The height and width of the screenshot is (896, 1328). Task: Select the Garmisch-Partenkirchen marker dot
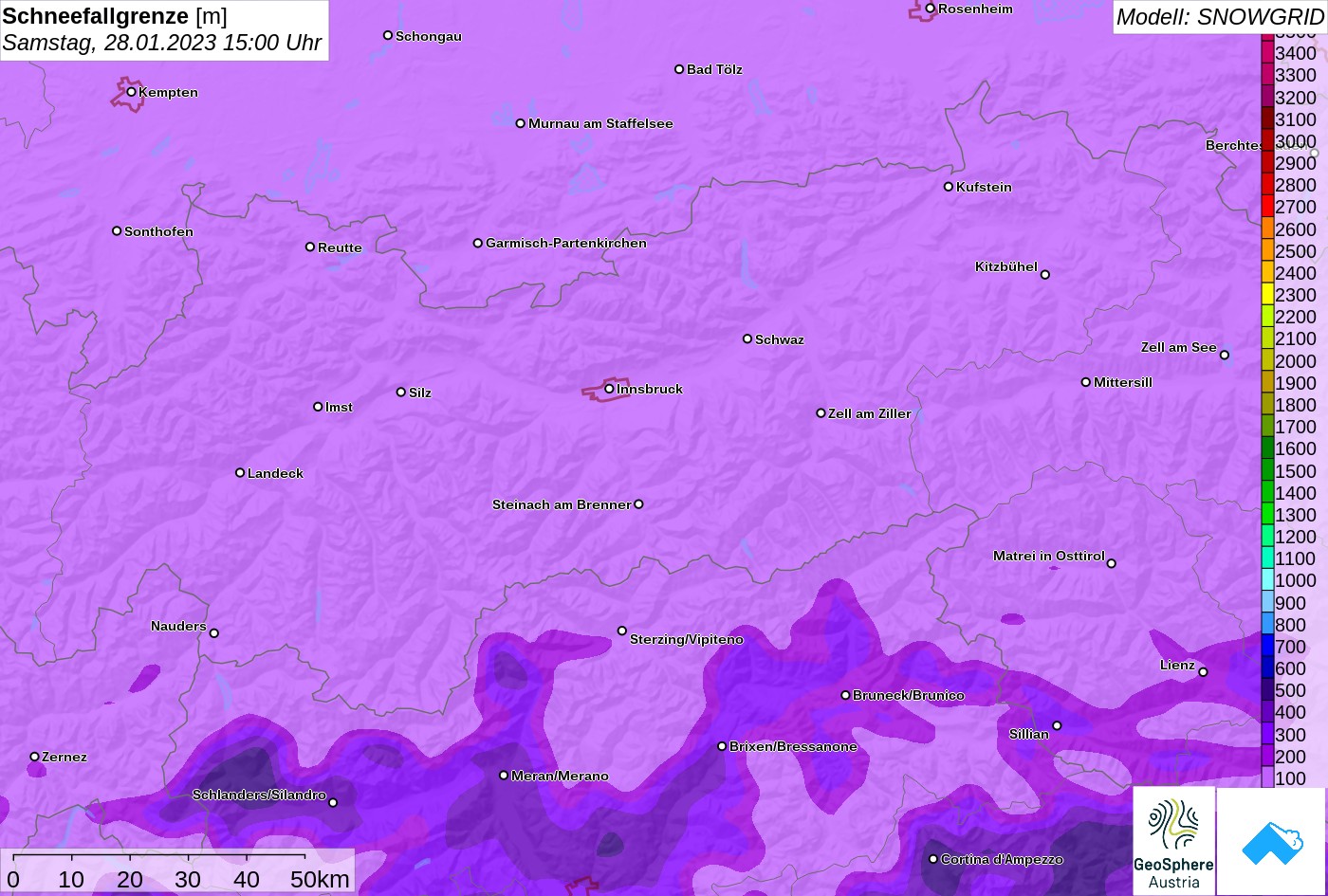[x=478, y=243]
